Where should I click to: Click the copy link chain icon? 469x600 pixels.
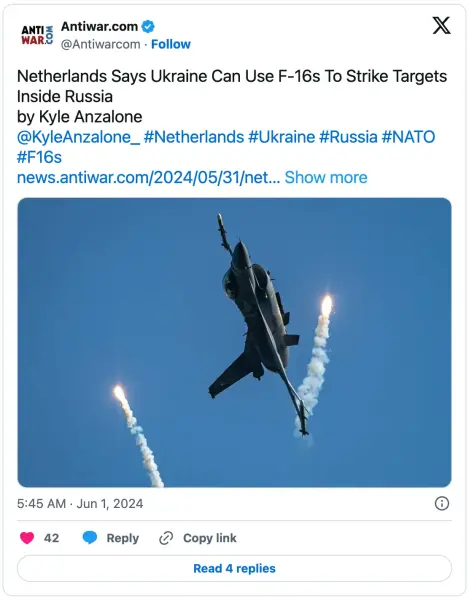click(x=166, y=538)
